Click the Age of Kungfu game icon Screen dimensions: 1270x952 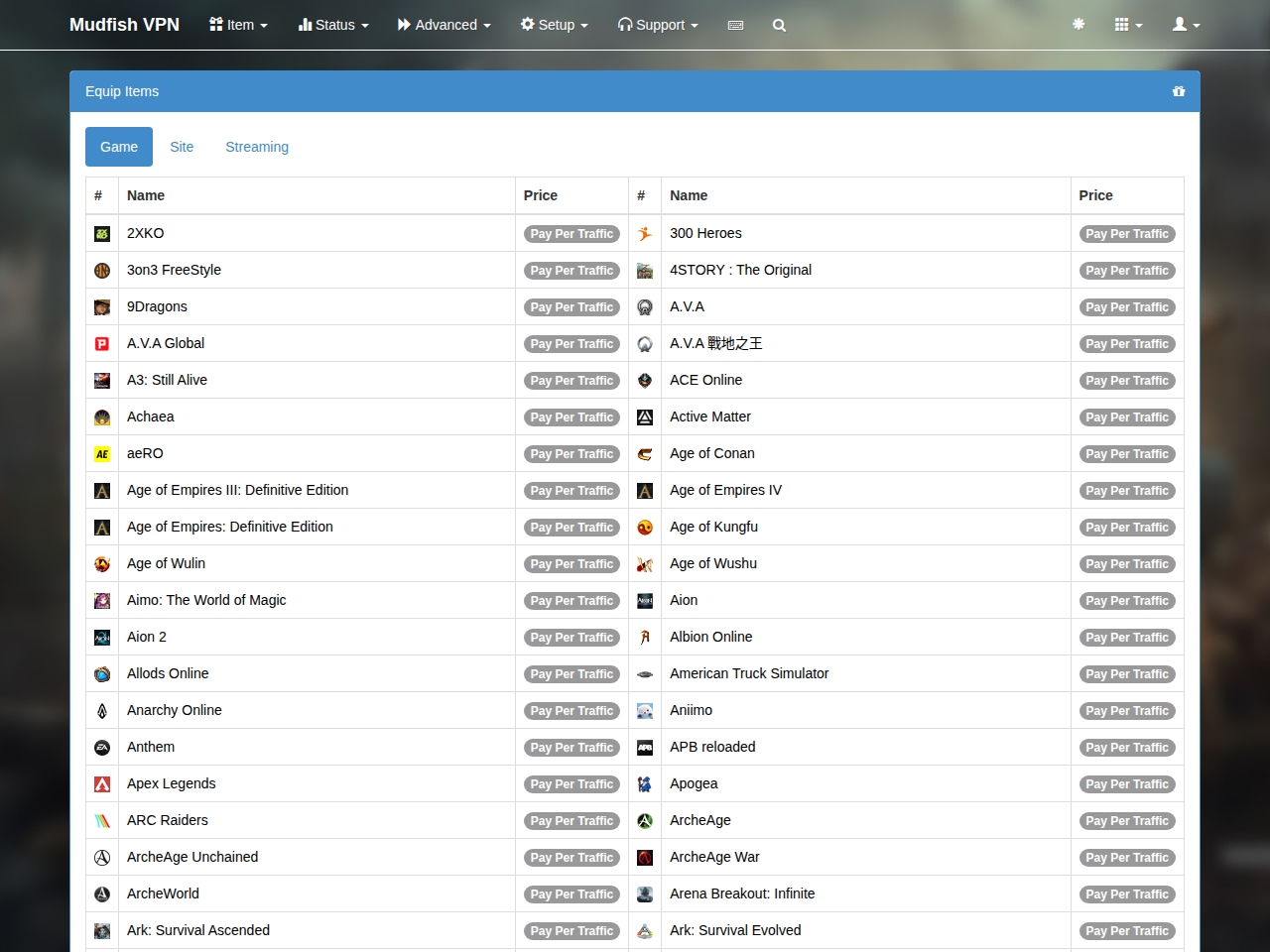pyautogui.click(x=645, y=528)
